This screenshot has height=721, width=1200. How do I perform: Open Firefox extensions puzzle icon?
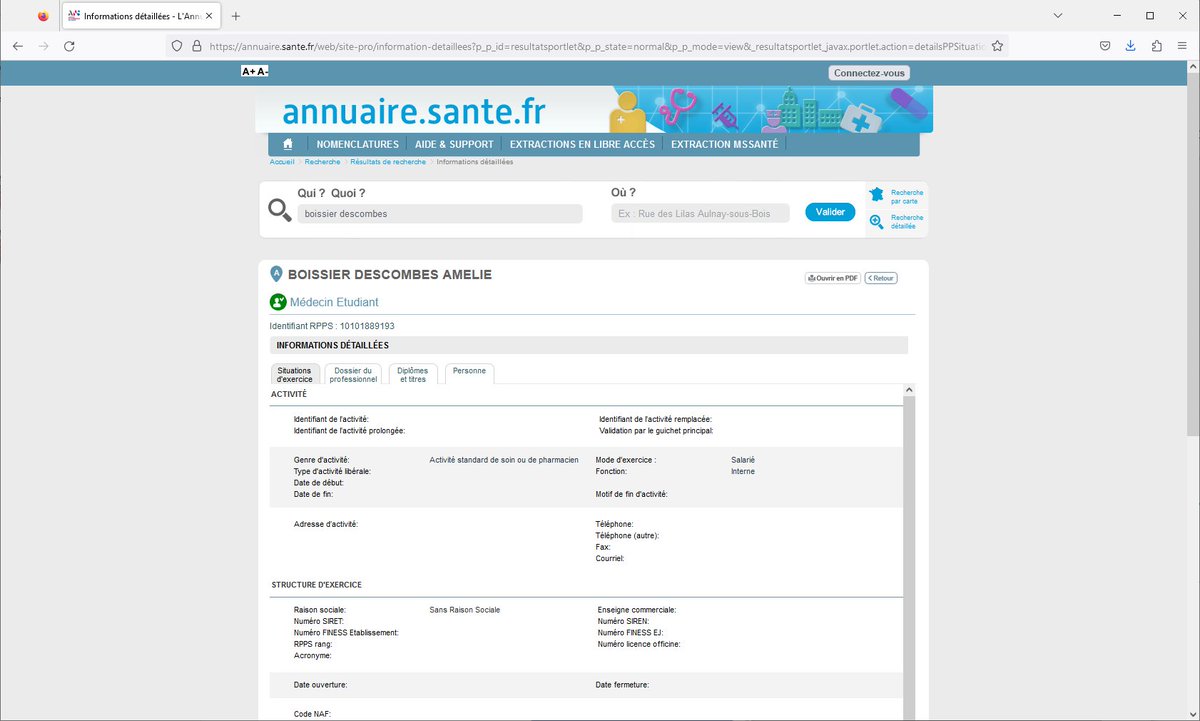click(1157, 46)
